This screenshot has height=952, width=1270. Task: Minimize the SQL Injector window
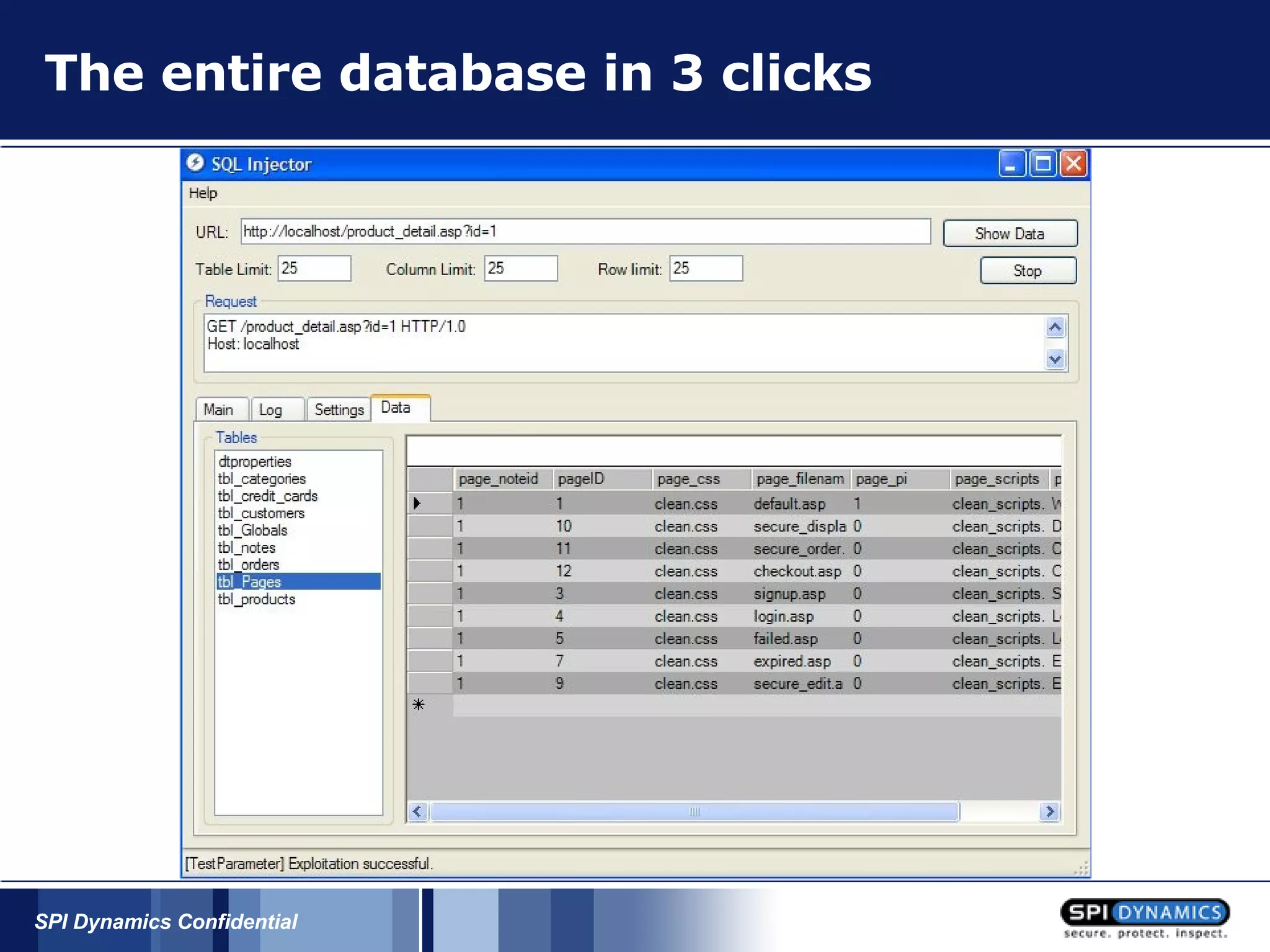[1011, 164]
